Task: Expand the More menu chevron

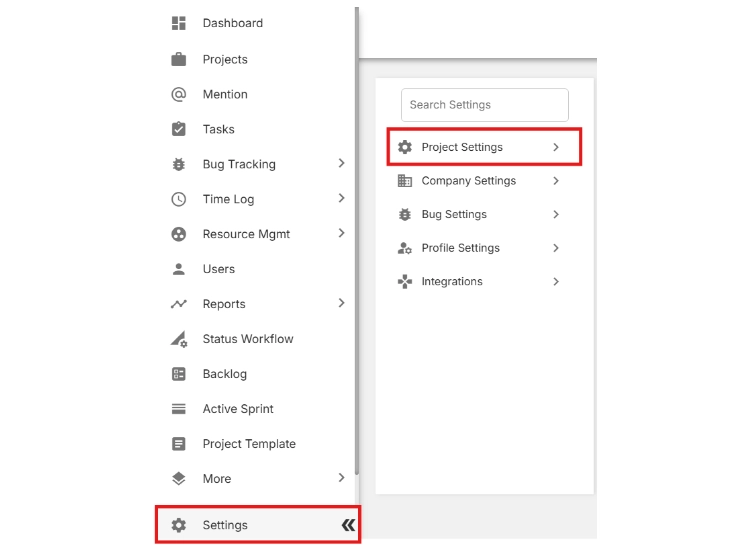Action: pyautogui.click(x=341, y=478)
